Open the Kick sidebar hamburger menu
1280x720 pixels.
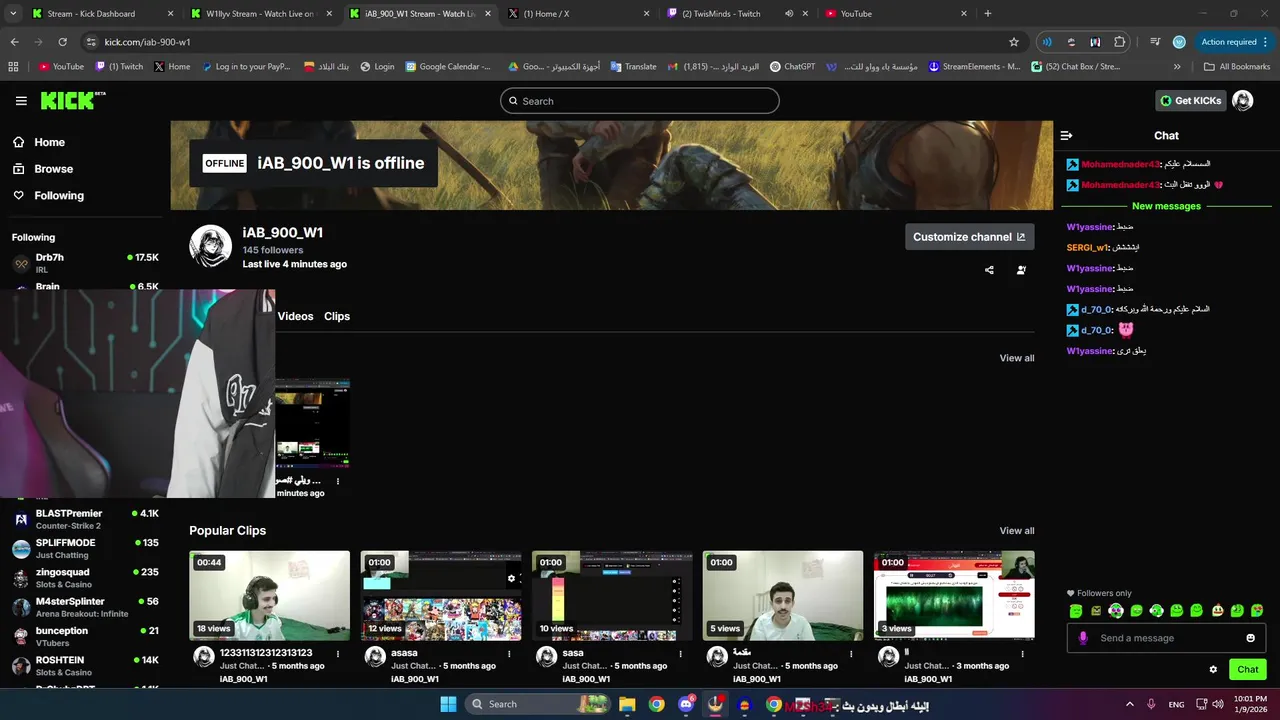pos(21,101)
